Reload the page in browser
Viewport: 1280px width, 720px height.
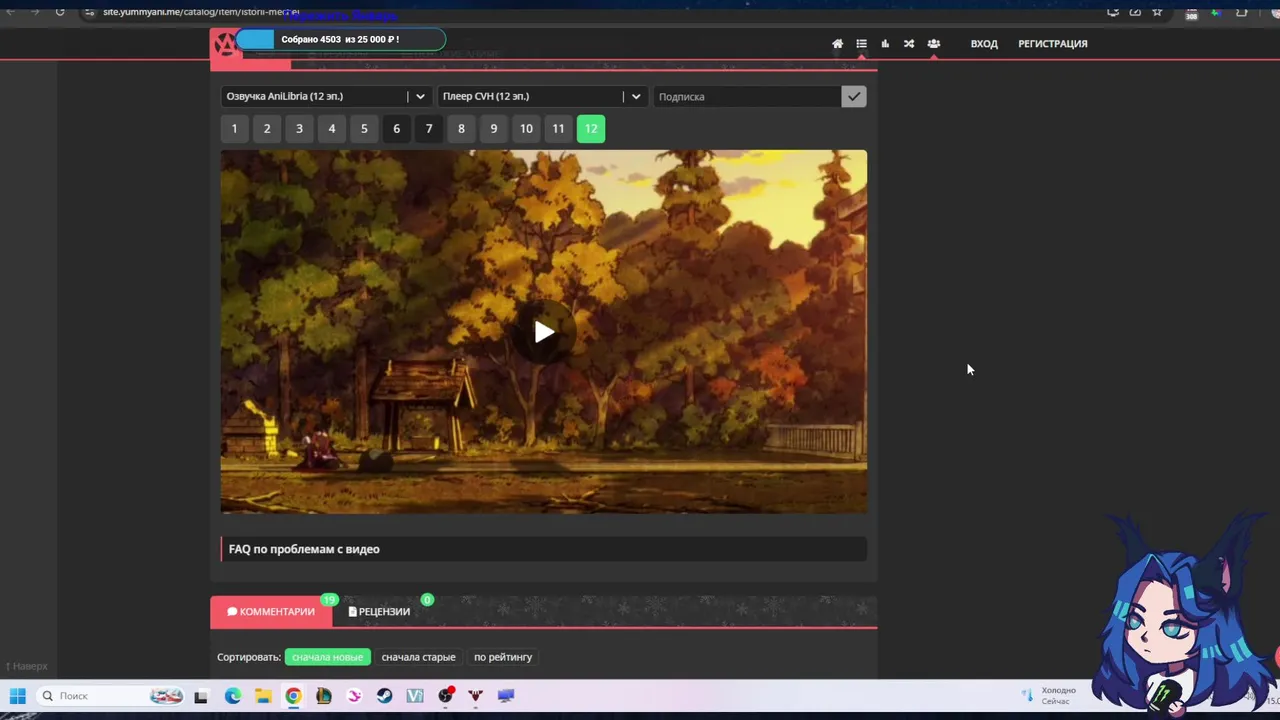point(60,12)
